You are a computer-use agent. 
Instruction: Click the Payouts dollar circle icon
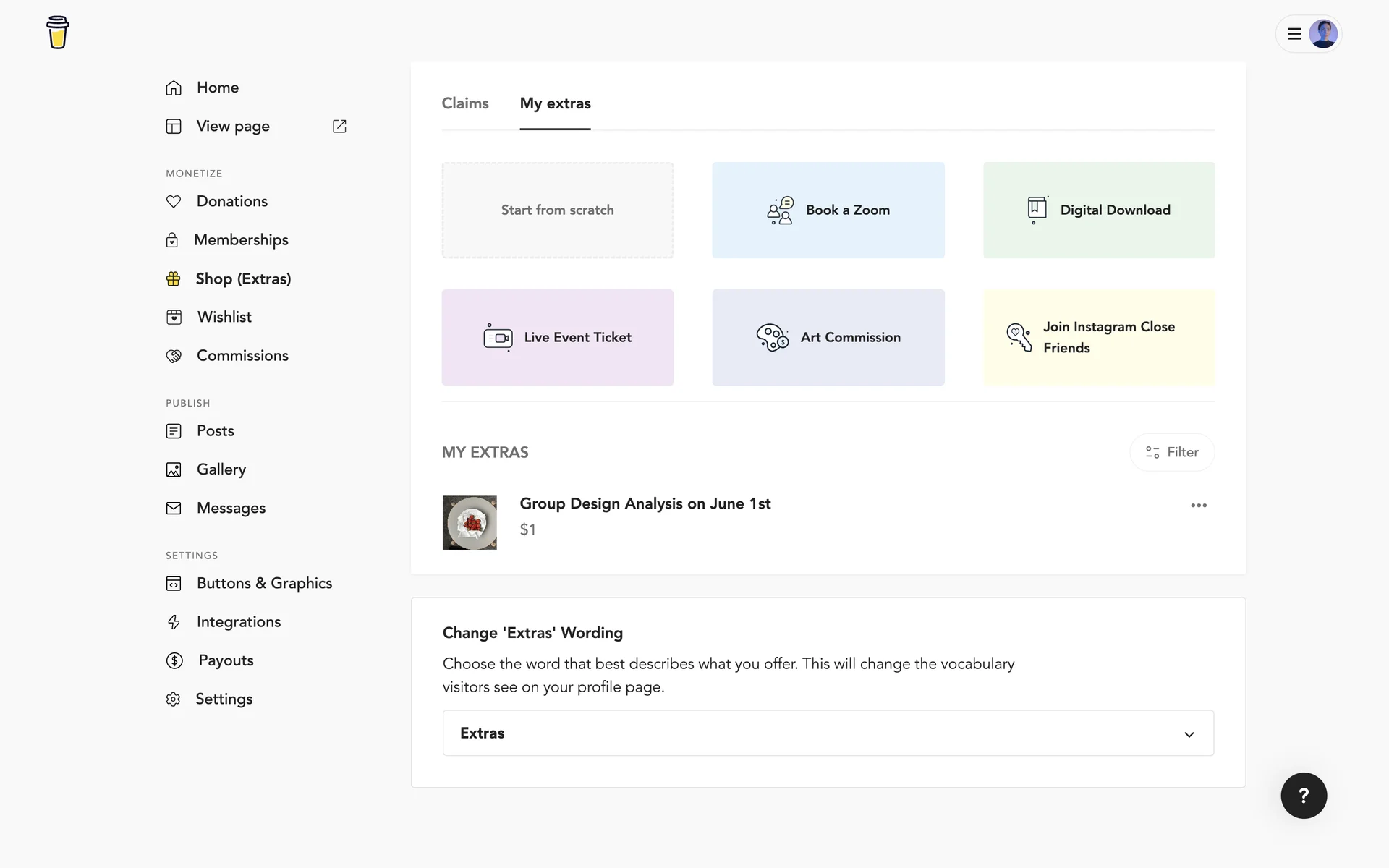click(174, 660)
